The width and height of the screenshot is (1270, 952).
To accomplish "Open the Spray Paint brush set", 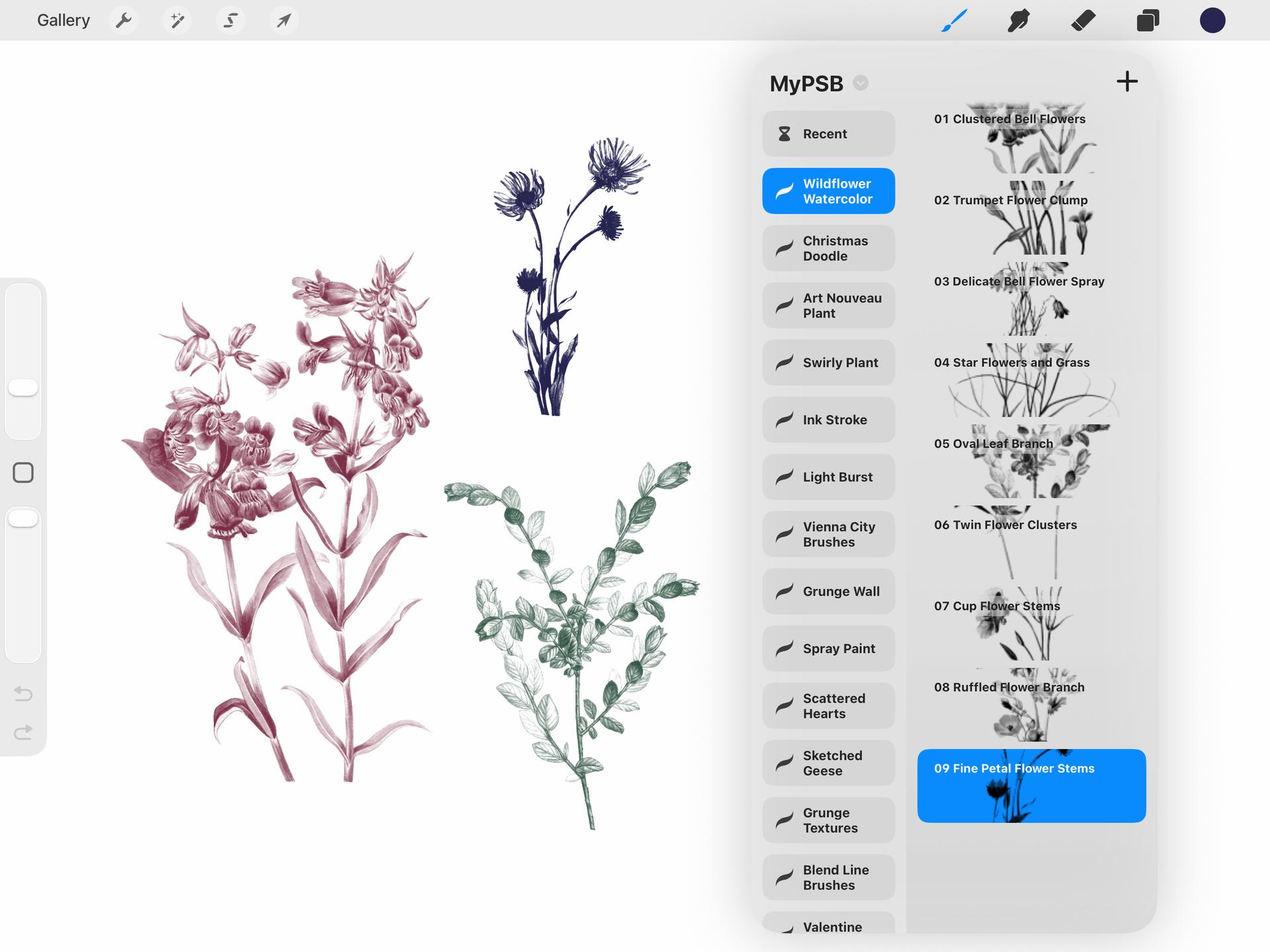I will coord(828,649).
